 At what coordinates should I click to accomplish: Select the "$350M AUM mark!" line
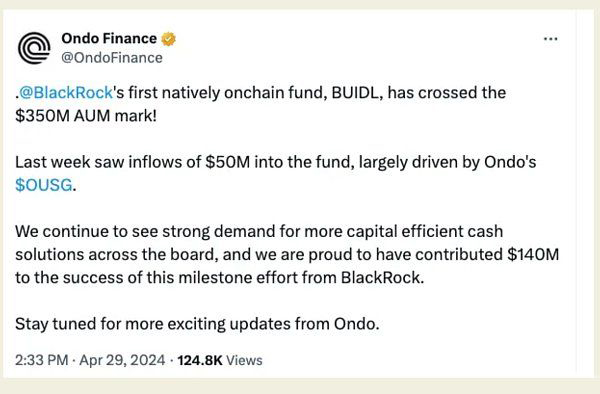pos(86,116)
